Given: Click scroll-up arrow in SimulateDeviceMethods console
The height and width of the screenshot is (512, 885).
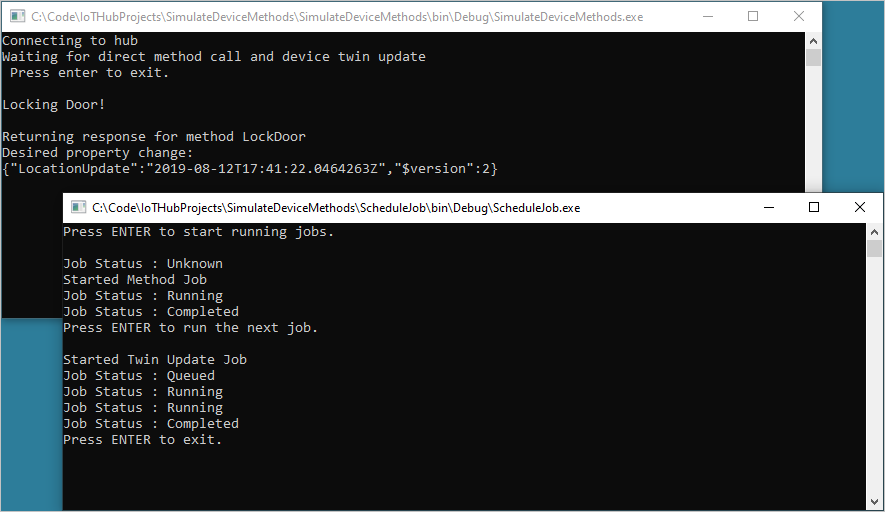Looking at the screenshot, I should pyautogui.click(x=813, y=41).
